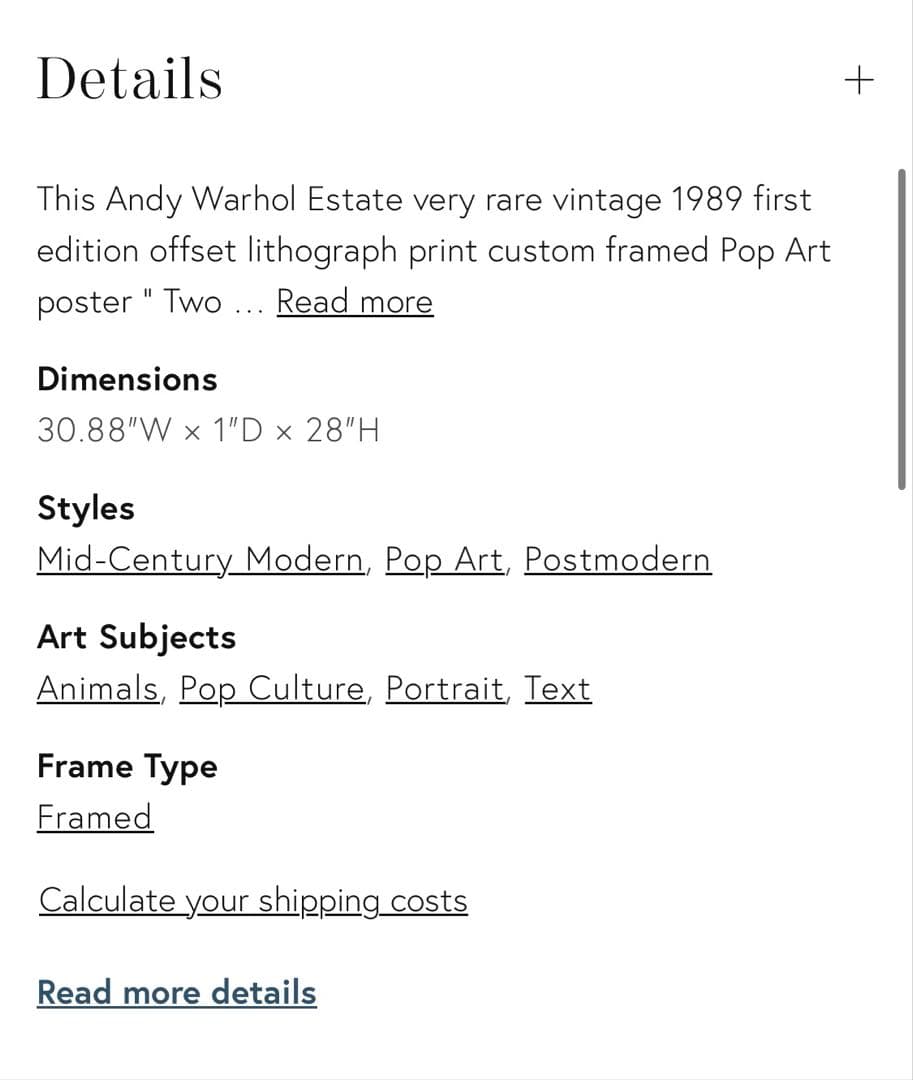
Task: Open the Framed frame type link
Action: click(95, 818)
